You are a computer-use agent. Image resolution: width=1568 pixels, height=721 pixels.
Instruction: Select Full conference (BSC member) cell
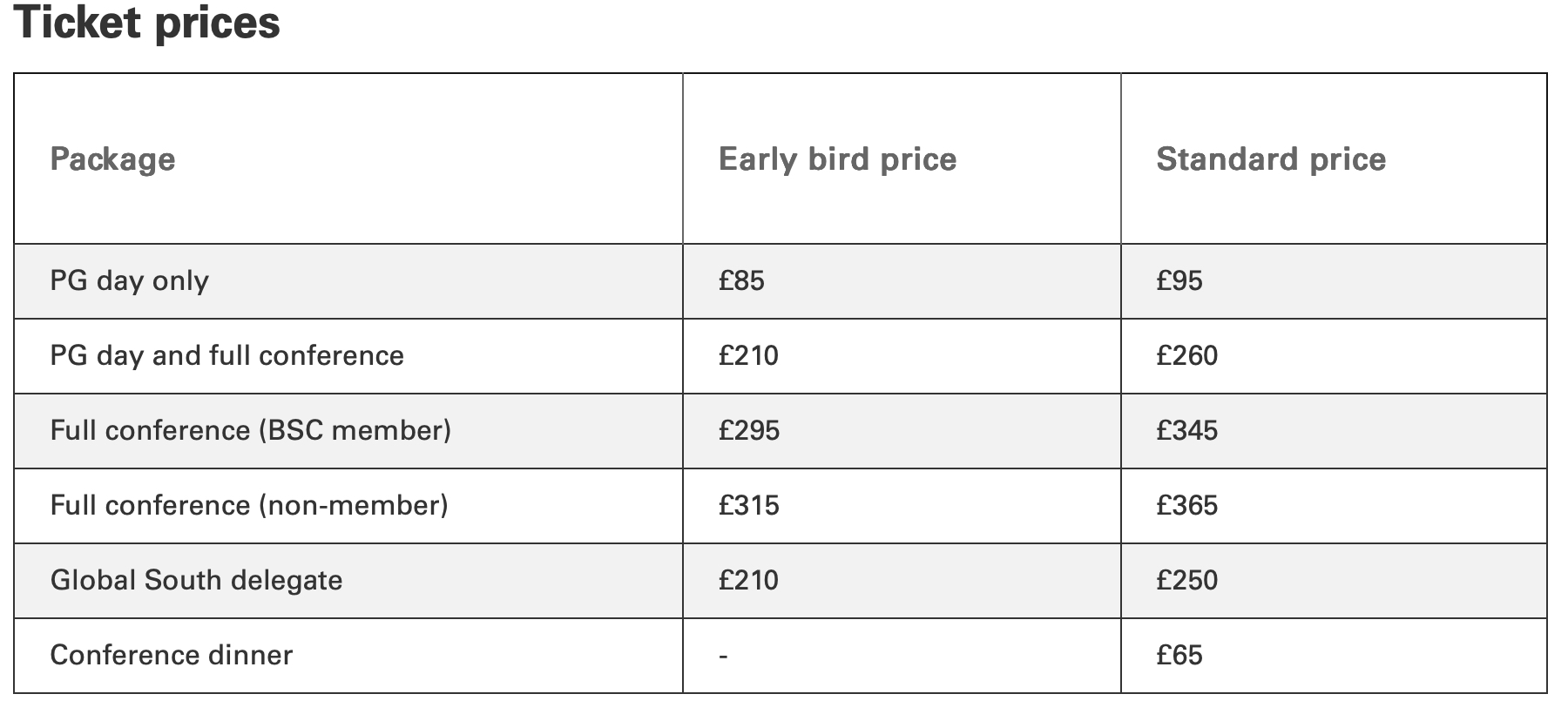(x=250, y=431)
